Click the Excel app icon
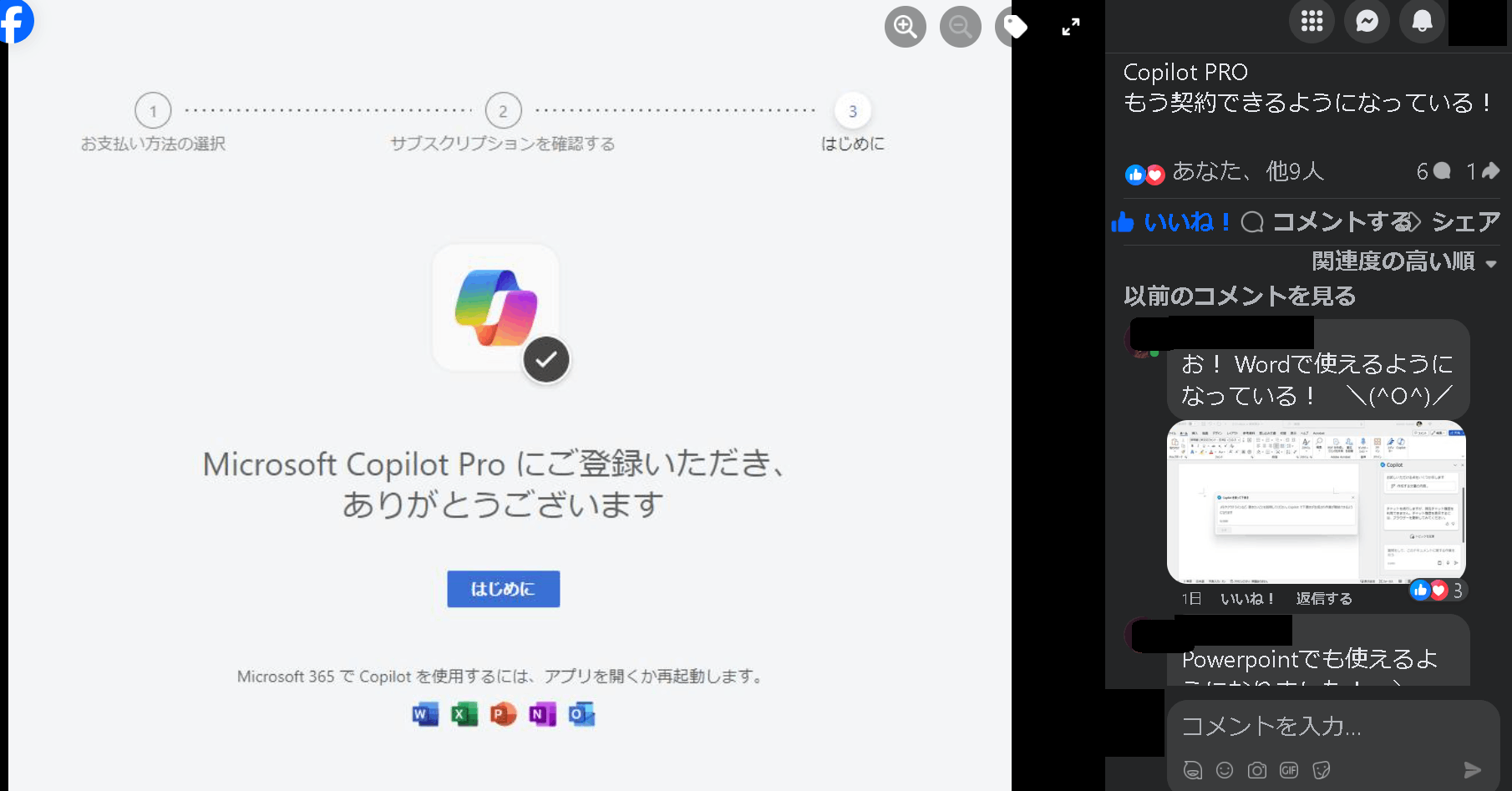This screenshot has width=1512, height=791. (464, 714)
